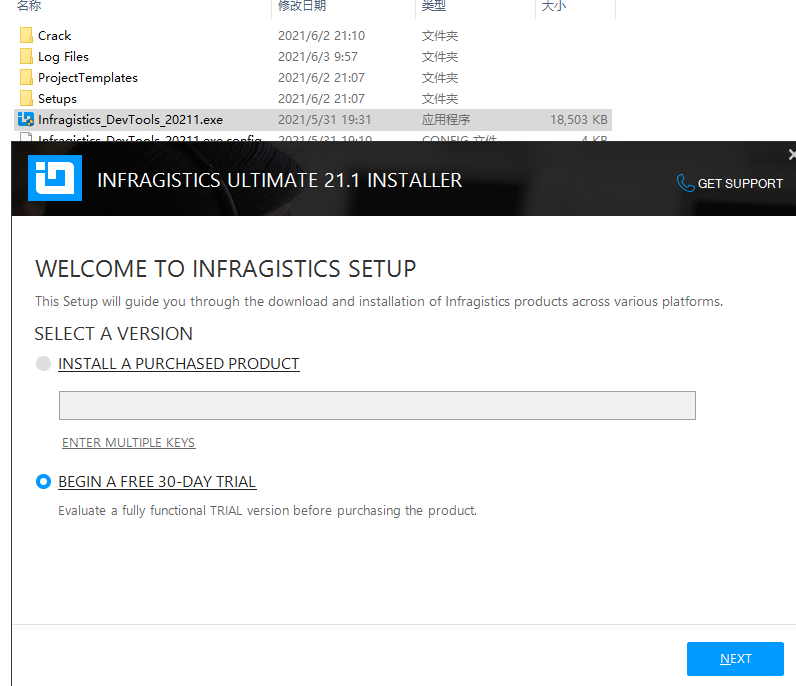Click the Welcome to Infragistics Setup heading
This screenshot has width=796, height=686.
226,269
